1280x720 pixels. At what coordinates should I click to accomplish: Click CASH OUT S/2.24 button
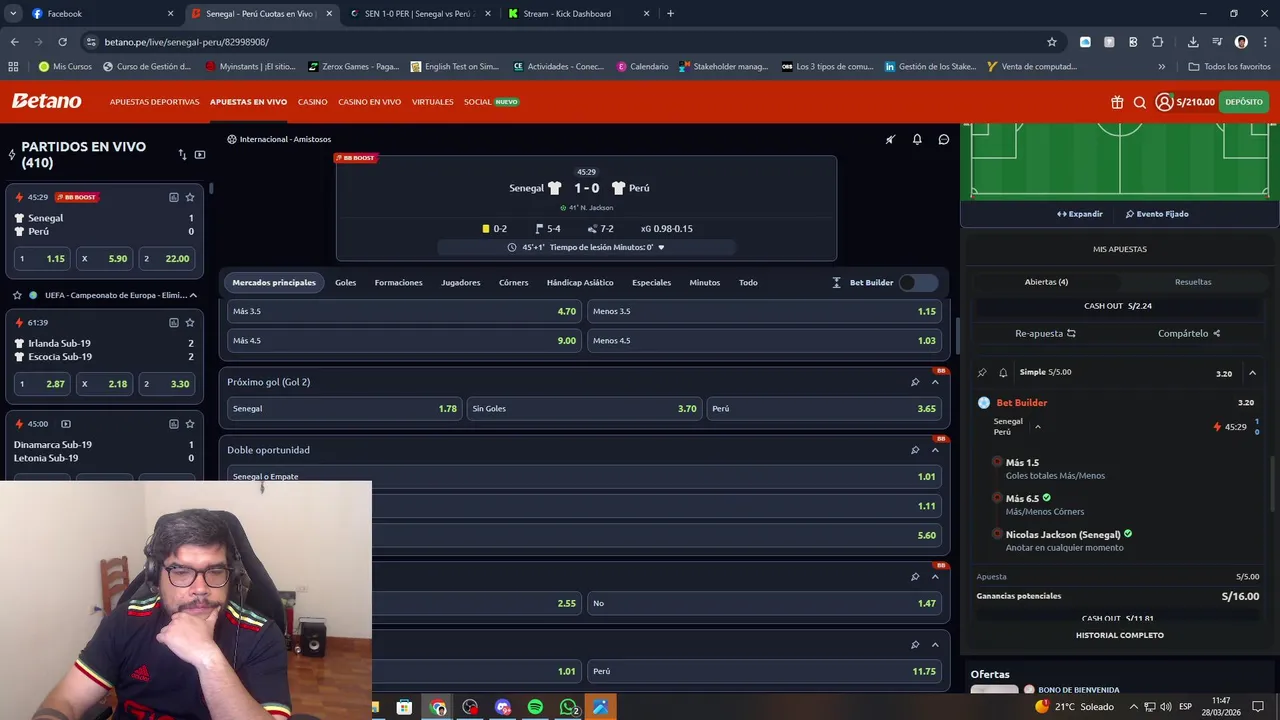[1118, 306]
